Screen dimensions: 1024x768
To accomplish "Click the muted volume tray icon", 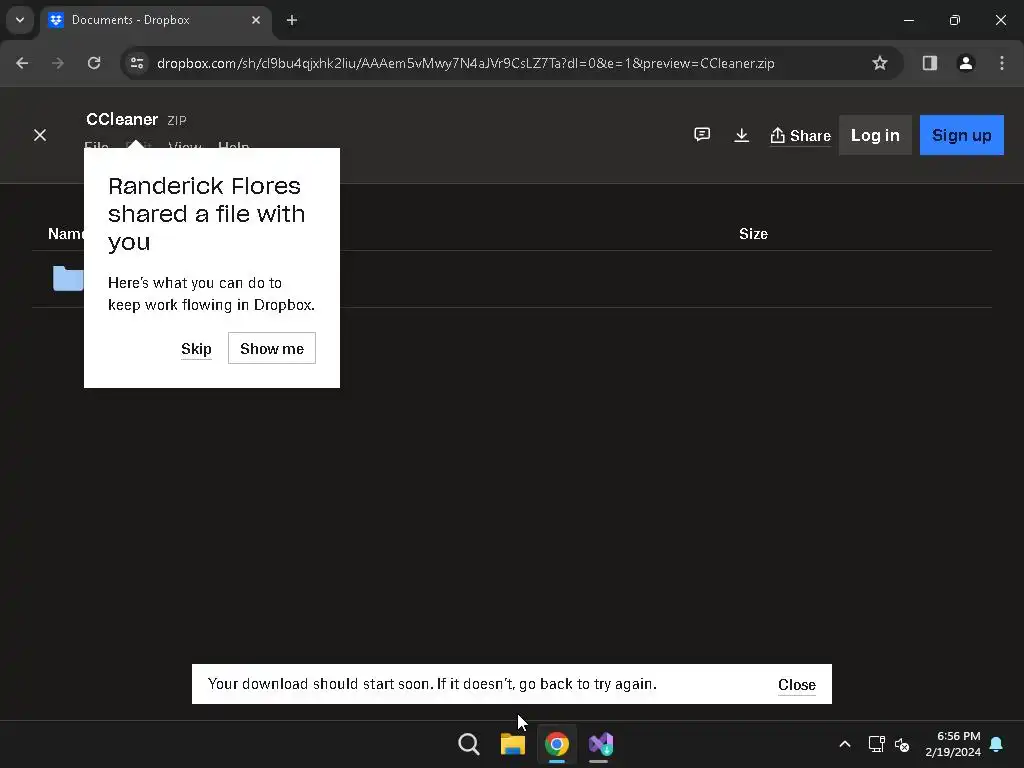I will (x=902, y=744).
